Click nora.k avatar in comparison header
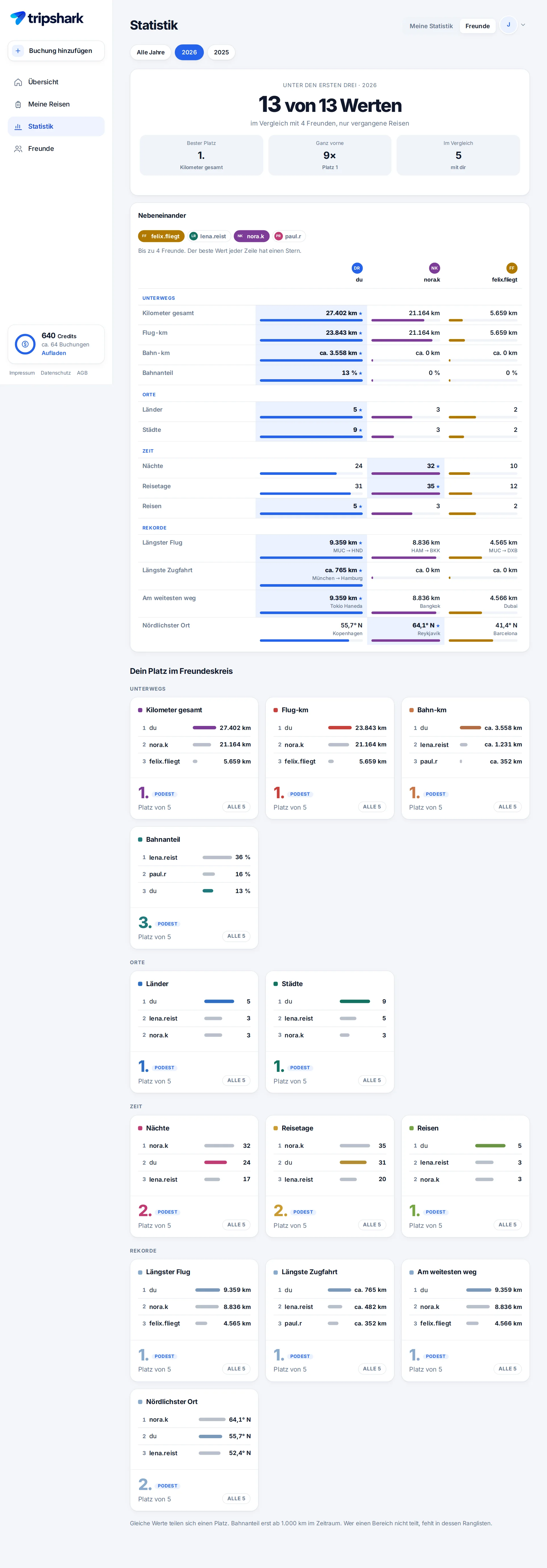This screenshot has width=547, height=1568. [434, 268]
